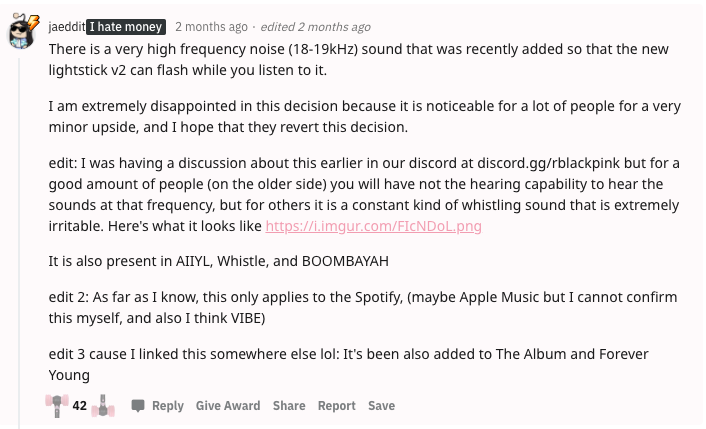The image size is (706, 429).
Task: Downvote the comment with the inverted lightstick
Action: [102, 406]
